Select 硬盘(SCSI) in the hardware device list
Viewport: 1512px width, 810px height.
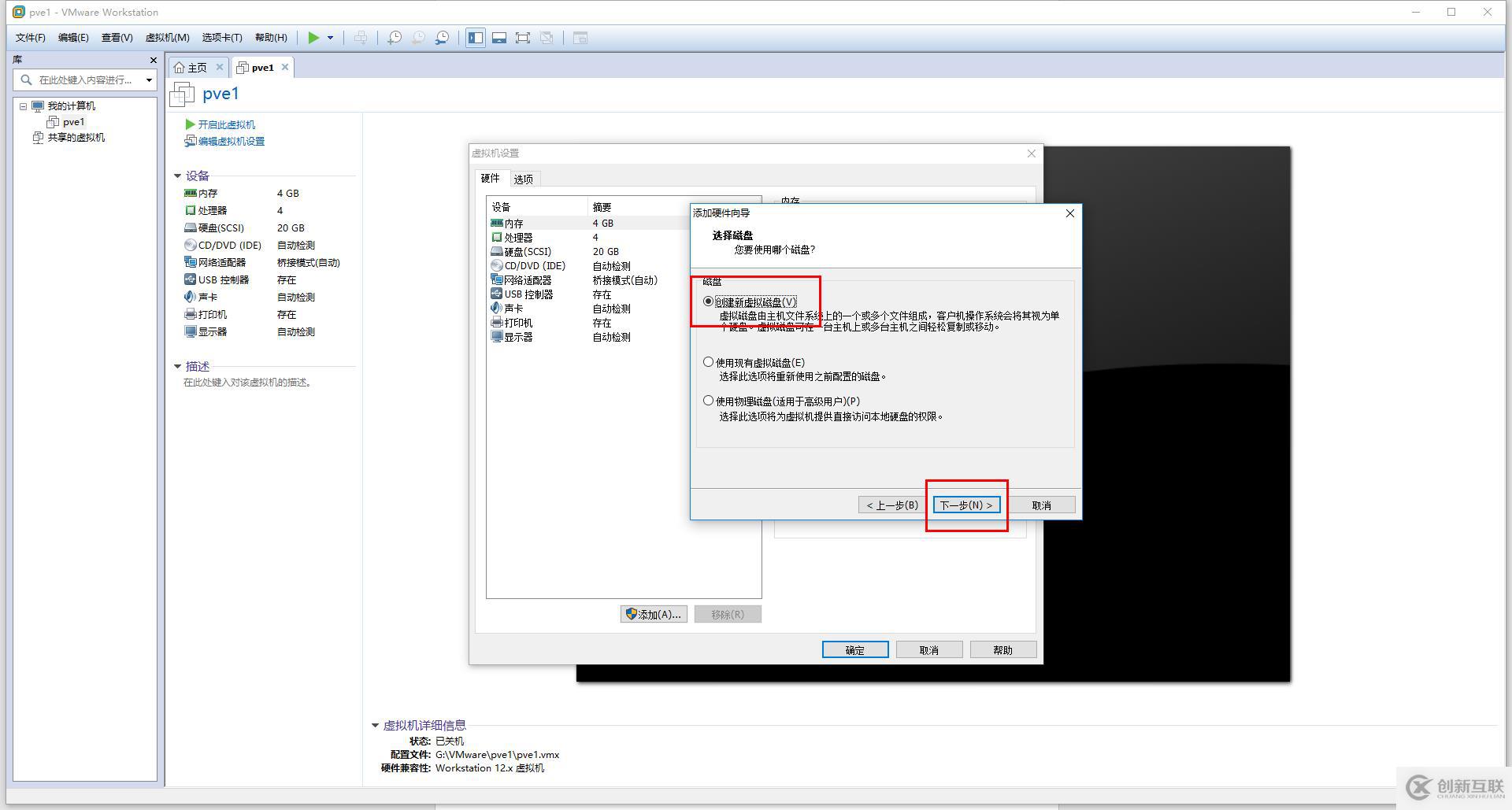pyautogui.click(x=527, y=252)
